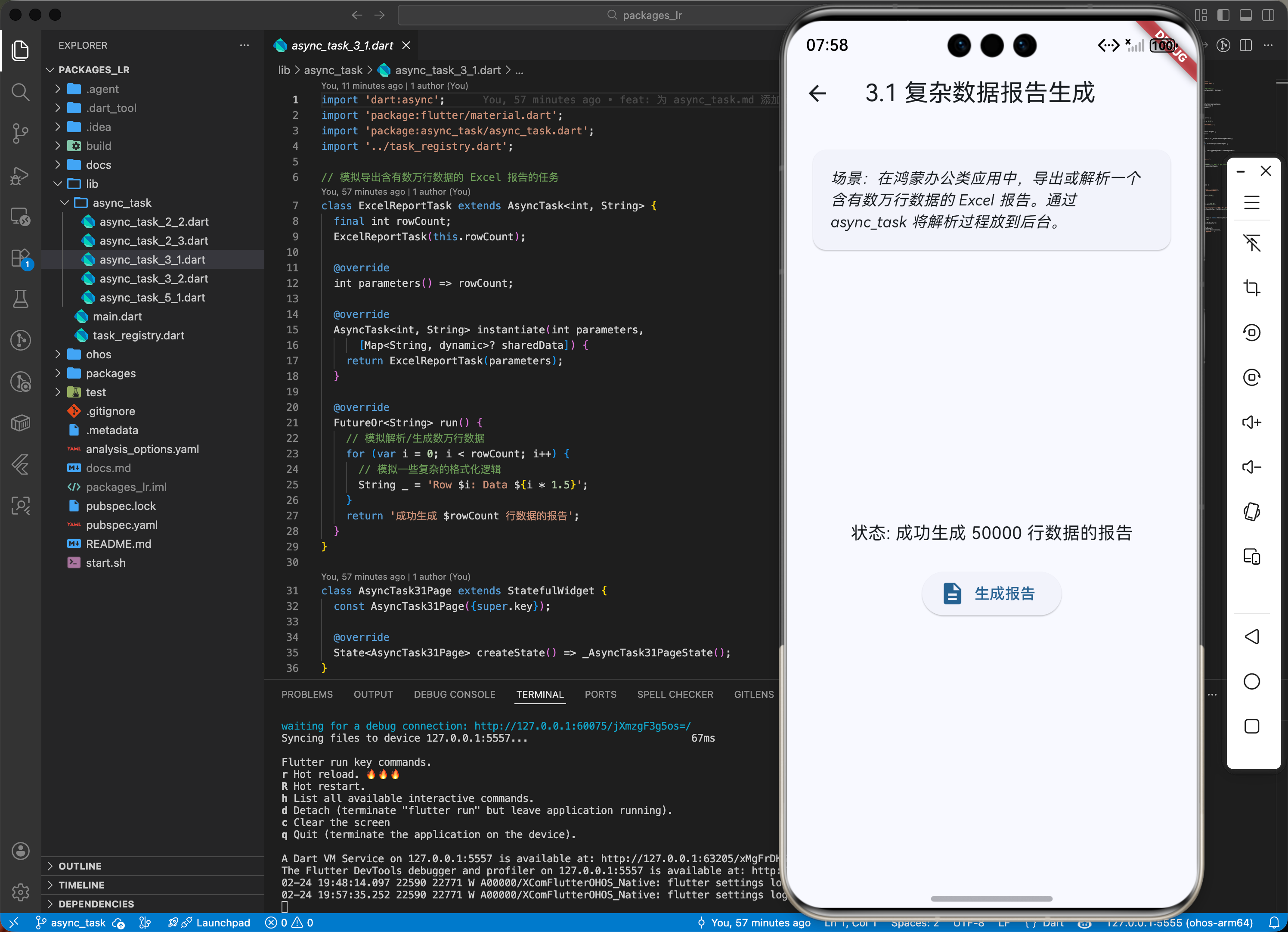Switch to the DEBUG CONSOLE tab
This screenshot has width=1288, height=932.
tap(454, 694)
